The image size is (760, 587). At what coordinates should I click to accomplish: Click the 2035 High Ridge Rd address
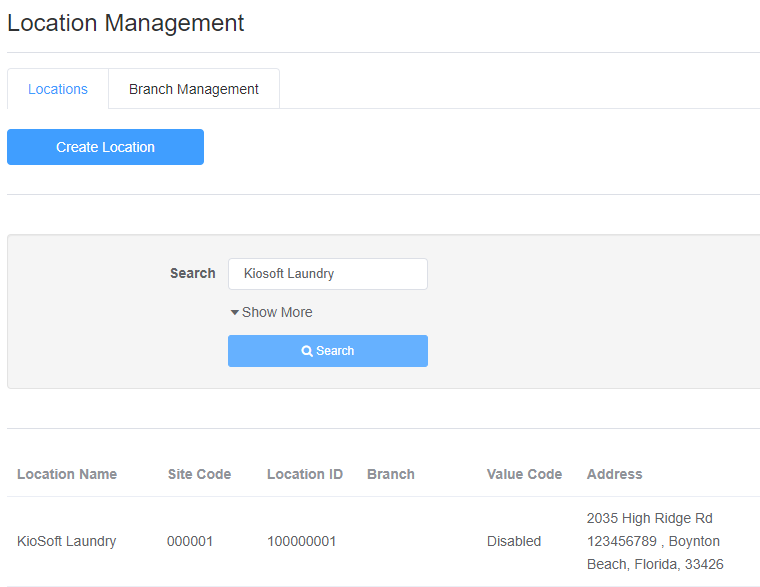pos(655,541)
